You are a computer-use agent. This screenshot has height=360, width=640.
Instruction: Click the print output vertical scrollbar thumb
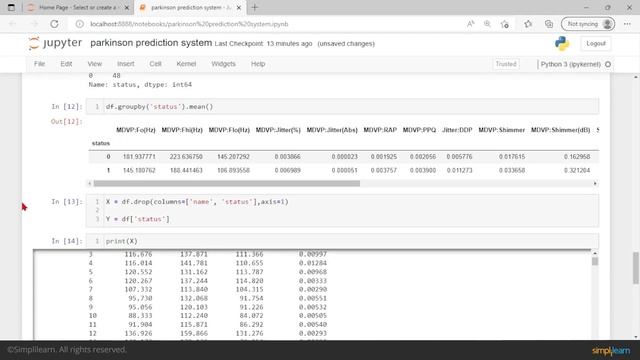tap(595, 261)
